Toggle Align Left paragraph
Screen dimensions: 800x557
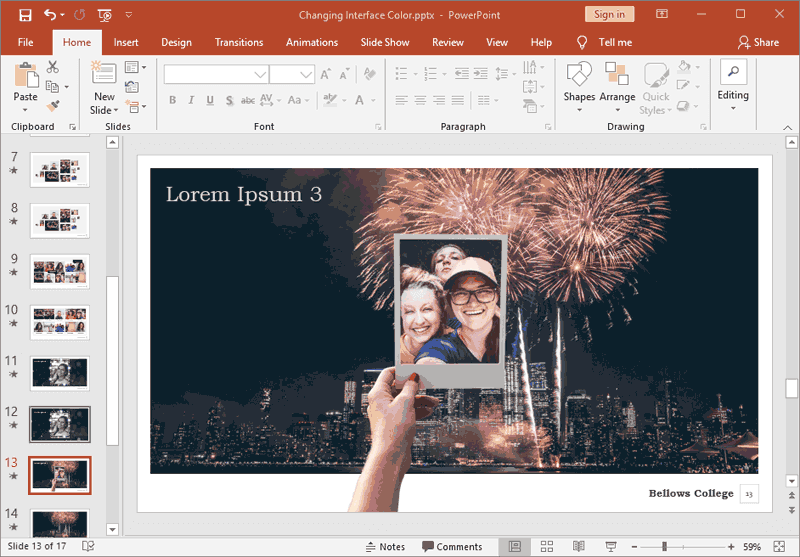coord(402,100)
